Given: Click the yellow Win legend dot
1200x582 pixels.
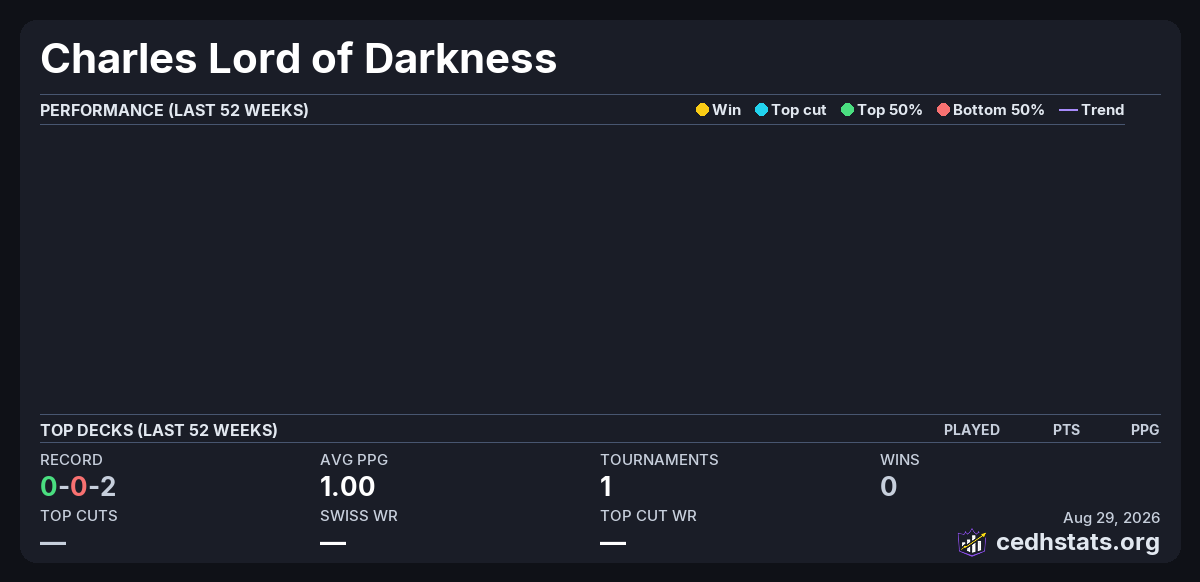Looking at the screenshot, I should click(x=702, y=110).
